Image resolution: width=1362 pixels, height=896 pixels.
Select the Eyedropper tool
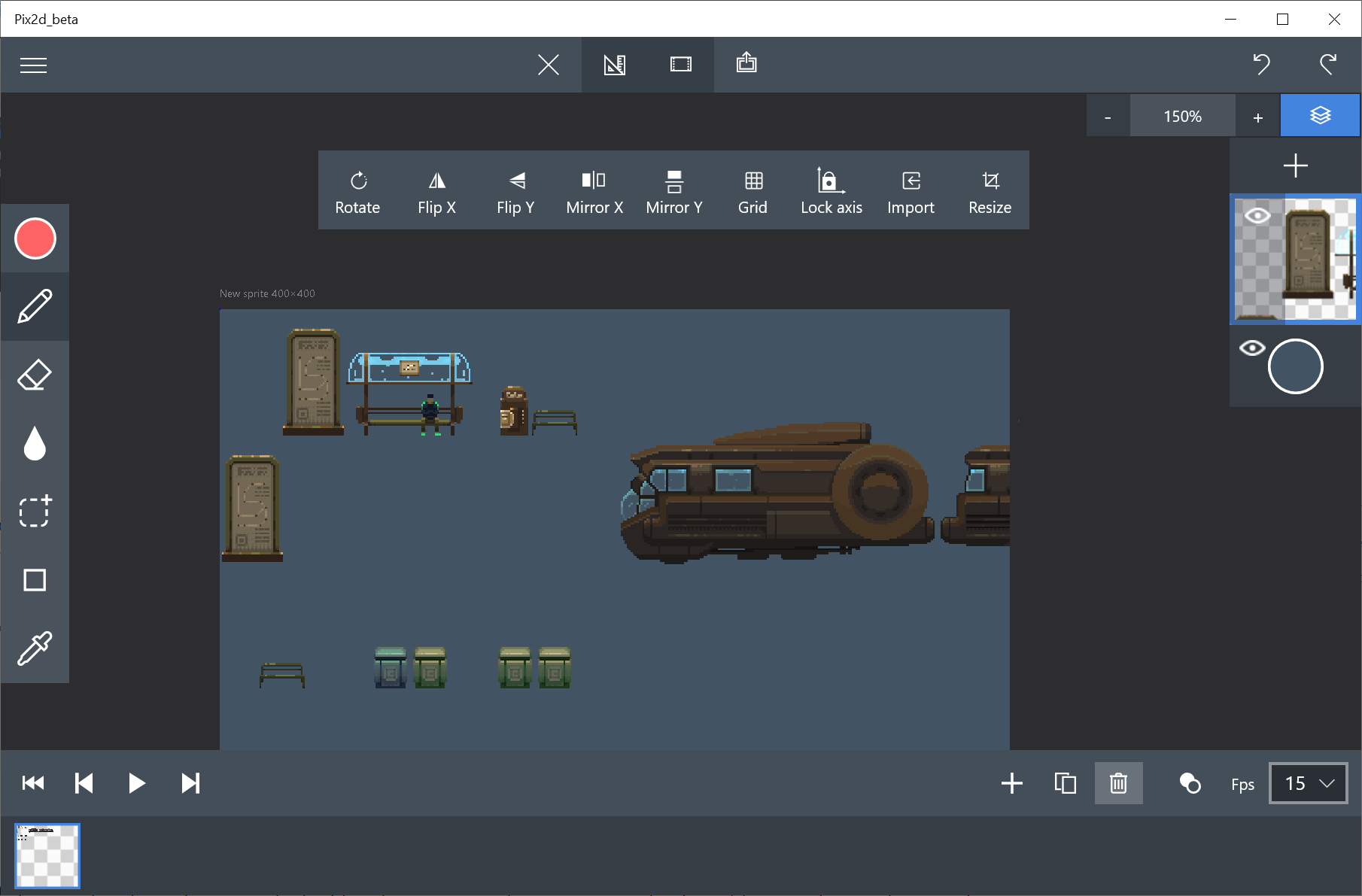point(35,648)
